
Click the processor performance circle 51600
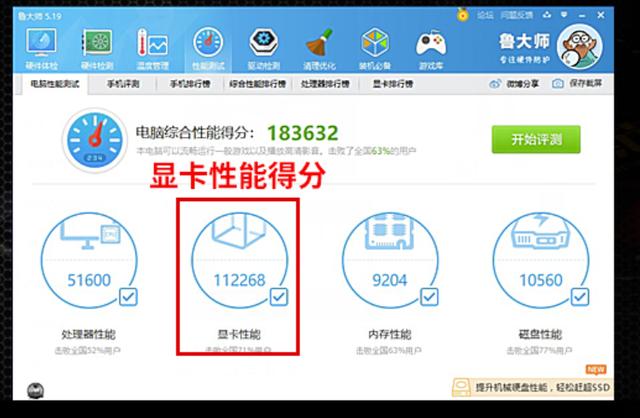coord(89,260)
